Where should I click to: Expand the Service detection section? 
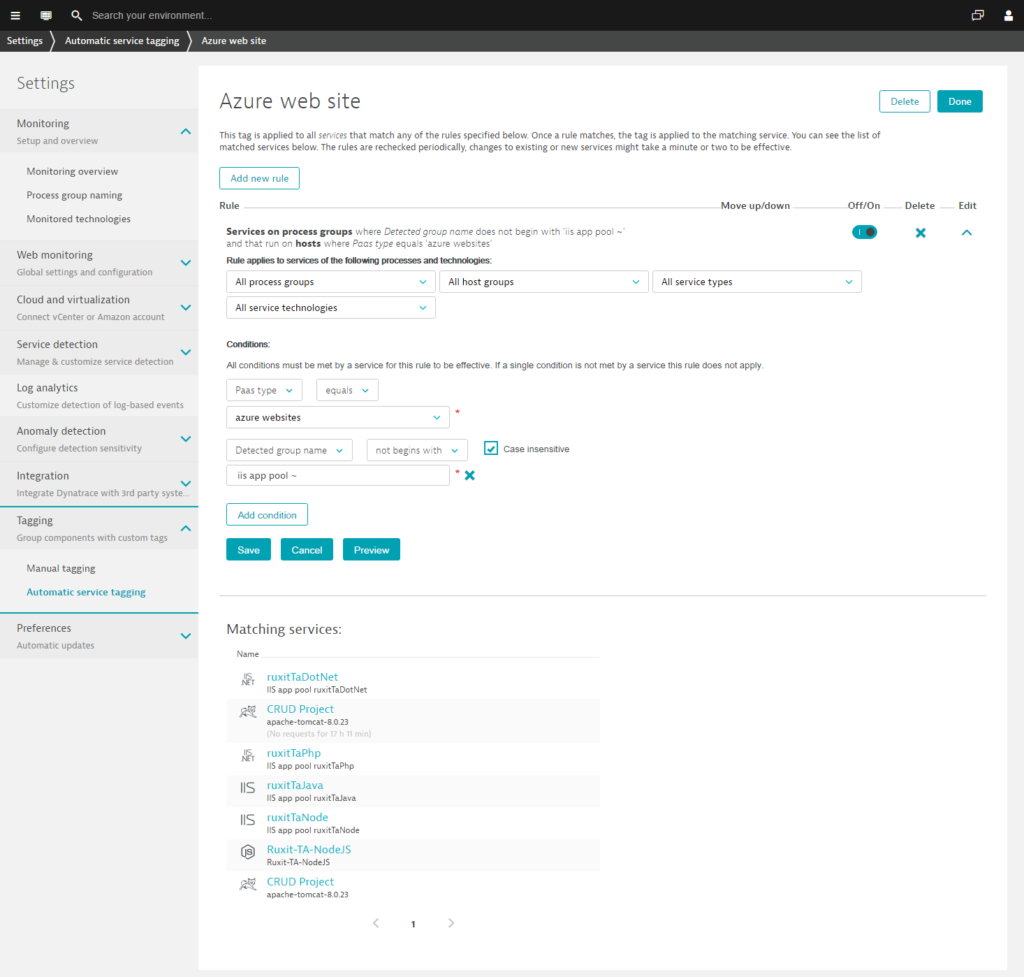(185, 352)
